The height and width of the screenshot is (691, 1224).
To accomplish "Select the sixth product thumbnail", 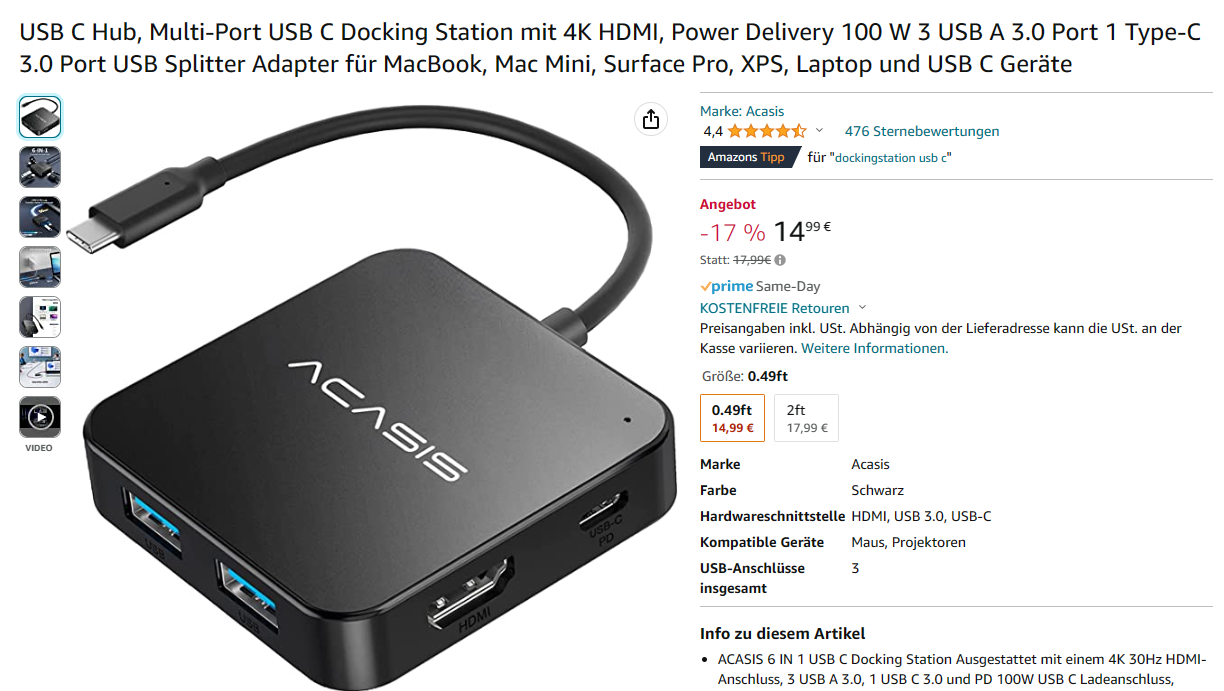I will click(40, 367).
